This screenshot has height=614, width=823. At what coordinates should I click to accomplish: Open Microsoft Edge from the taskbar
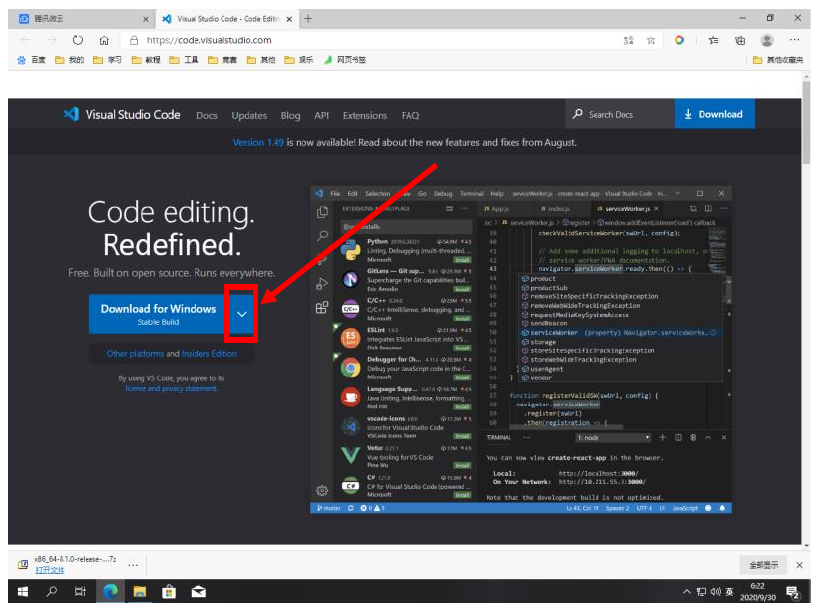110,592
